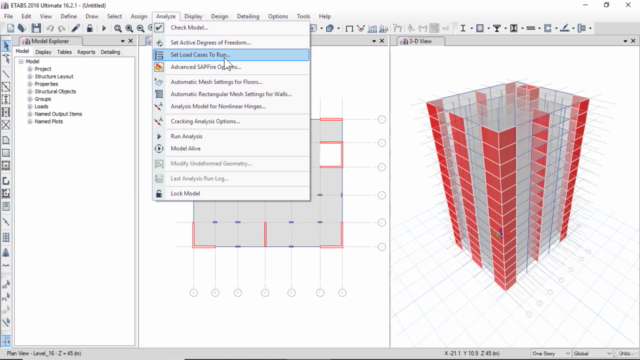This screenshot has height=360, width=640.
Task: Choose Analysis Model for Nonlinear Hinges
Action: click(231, 107)
